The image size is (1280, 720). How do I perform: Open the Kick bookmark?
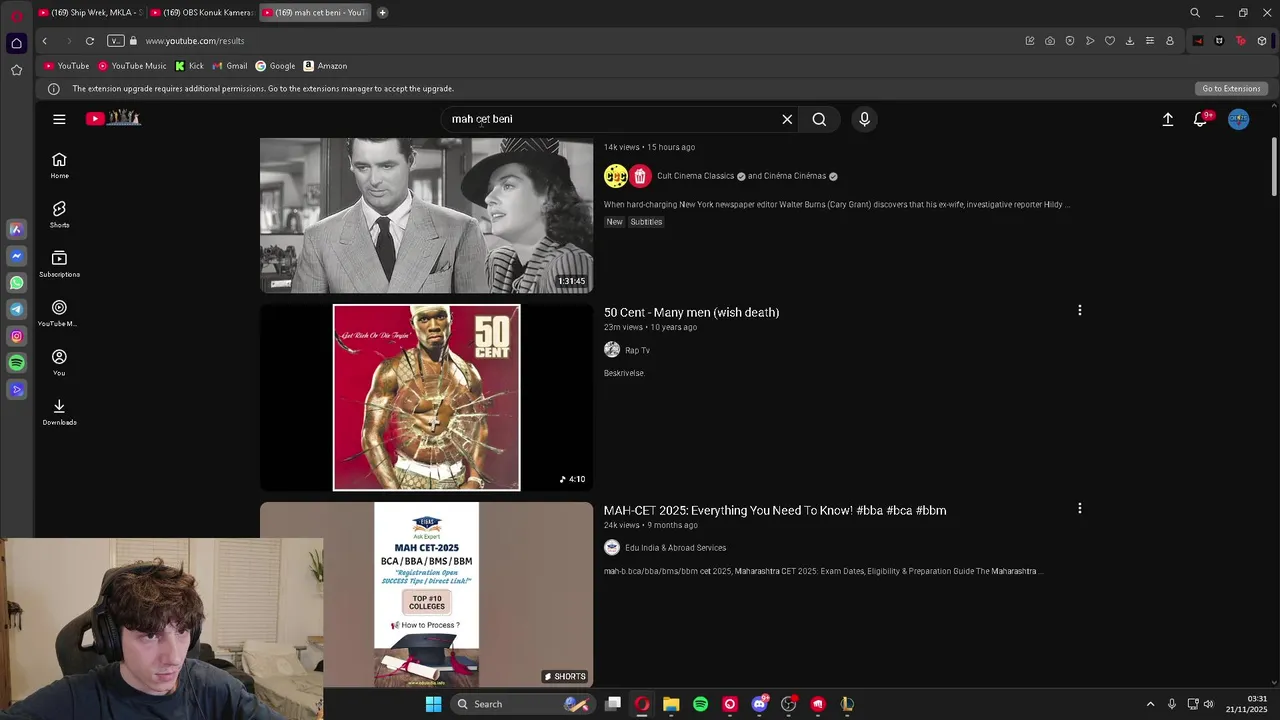point(189,66)
